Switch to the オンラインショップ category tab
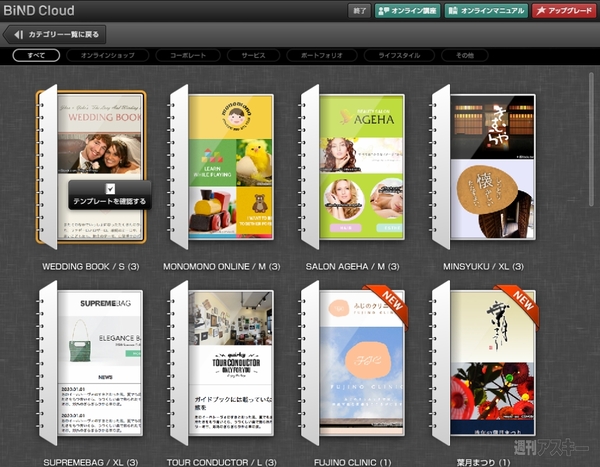 point(108,55)
